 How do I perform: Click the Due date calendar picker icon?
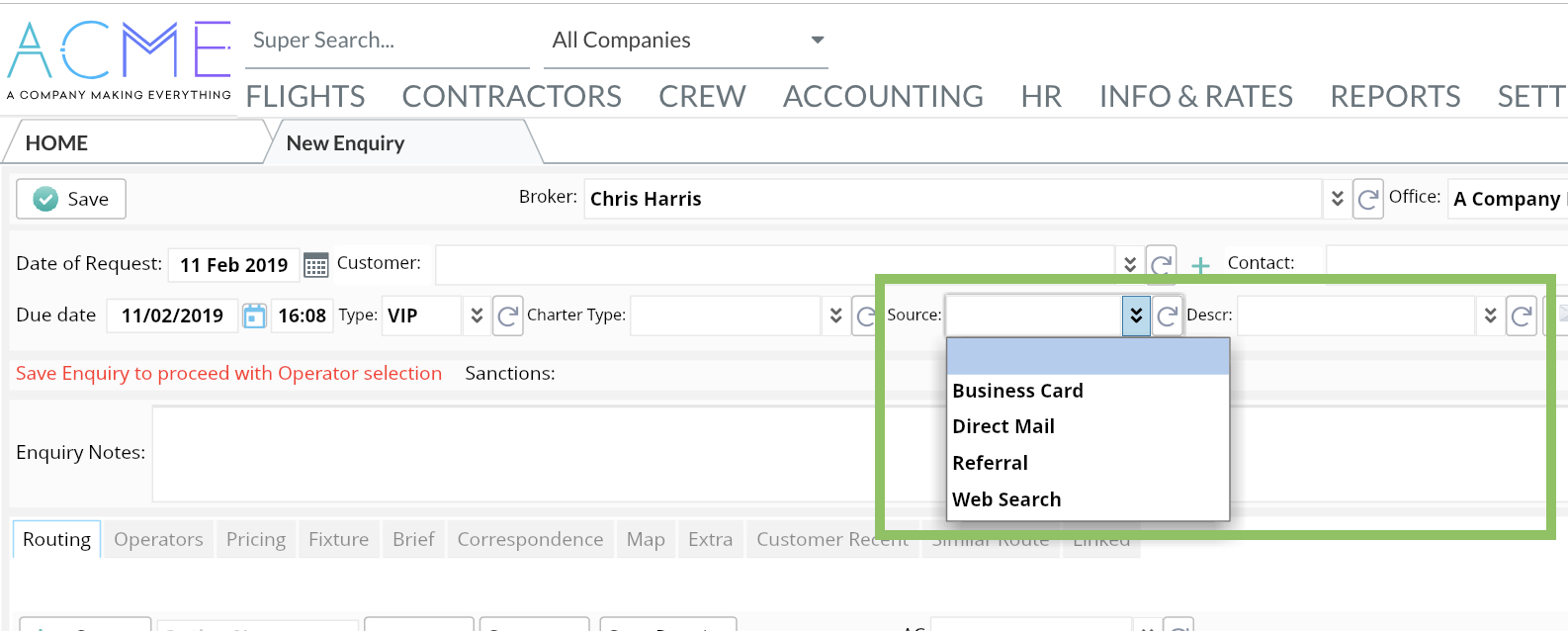(x=254, y=315)
